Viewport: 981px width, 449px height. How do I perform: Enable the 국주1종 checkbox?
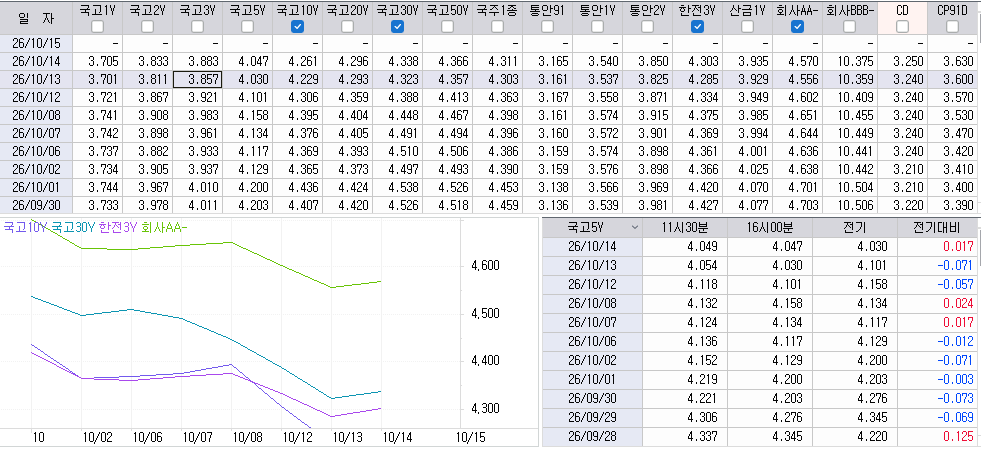497,26
